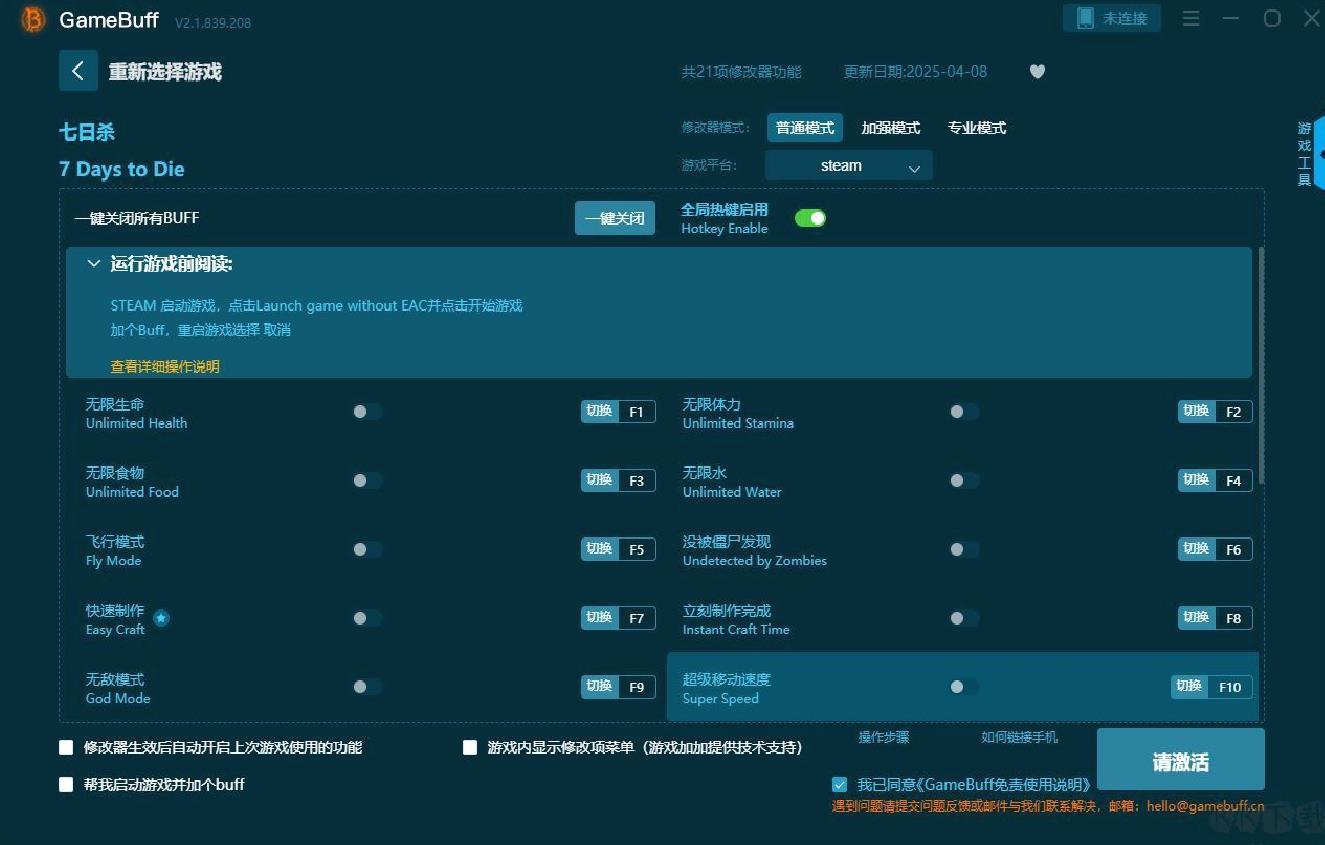The height and width of the screenshot is (845, 1325).
Task: Click the one-key close (一键关闭) button
Action: (x=615, y=218)
